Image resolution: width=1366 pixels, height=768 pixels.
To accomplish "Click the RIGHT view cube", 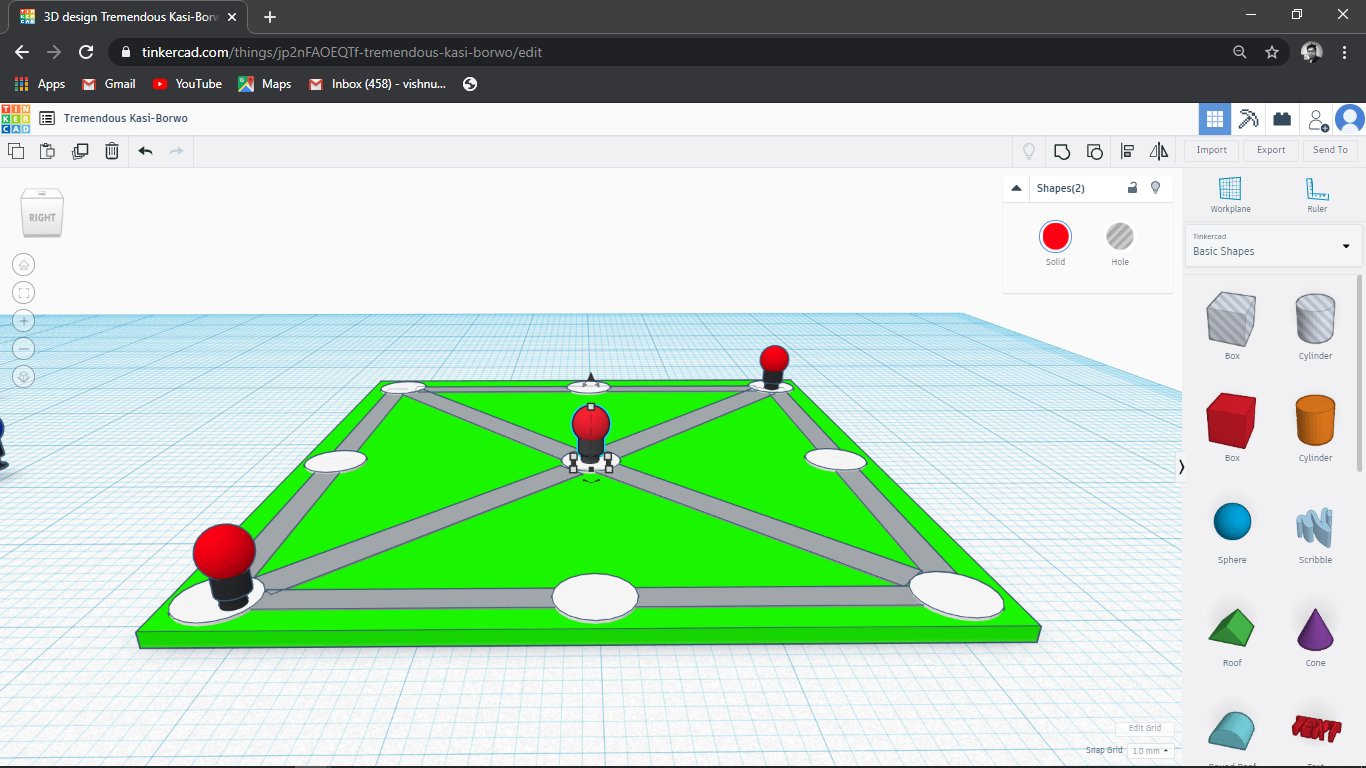I will click(x=42, y=214).
